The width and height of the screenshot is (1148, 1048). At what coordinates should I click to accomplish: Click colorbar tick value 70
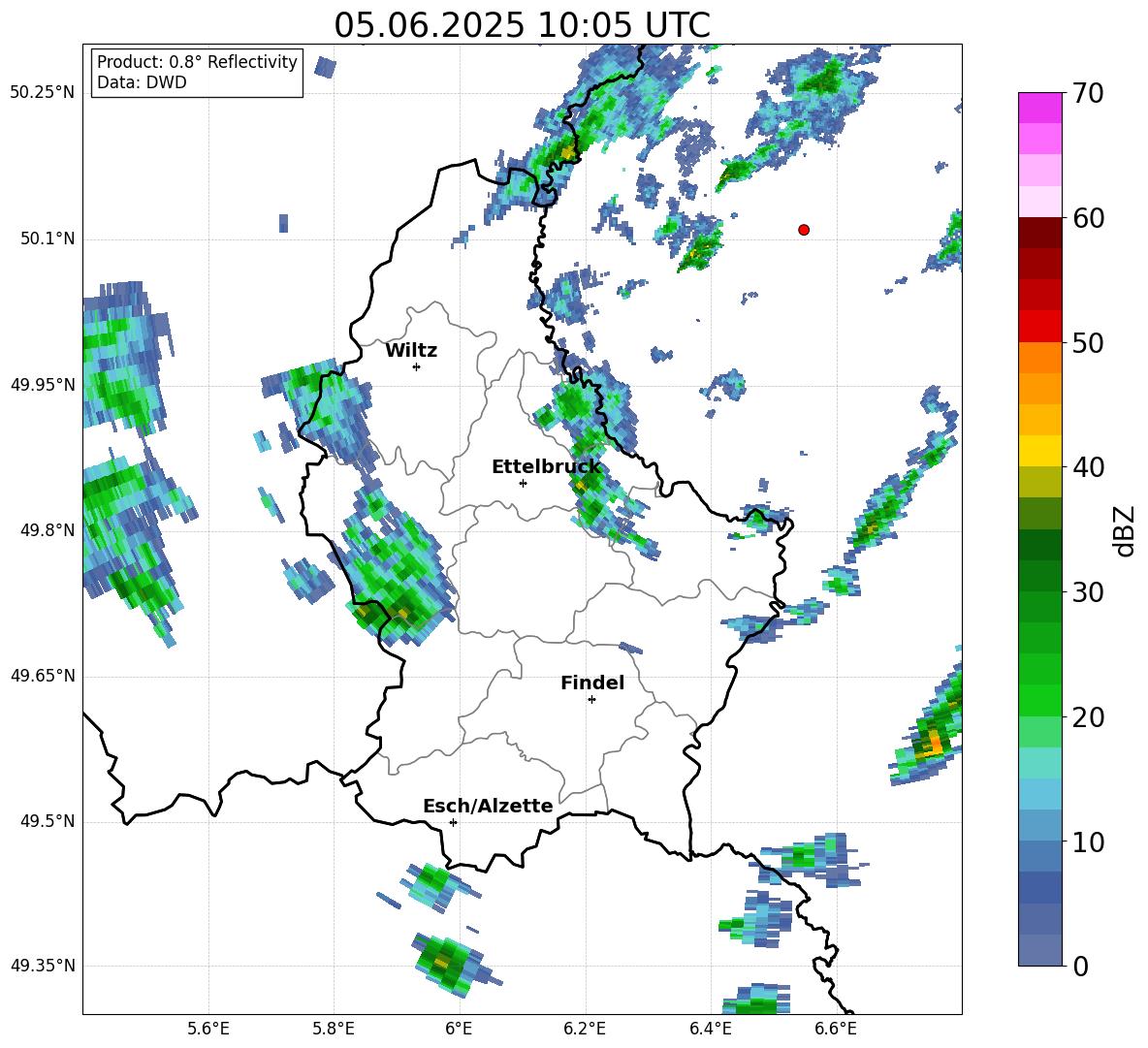[x=1088, y=93]
